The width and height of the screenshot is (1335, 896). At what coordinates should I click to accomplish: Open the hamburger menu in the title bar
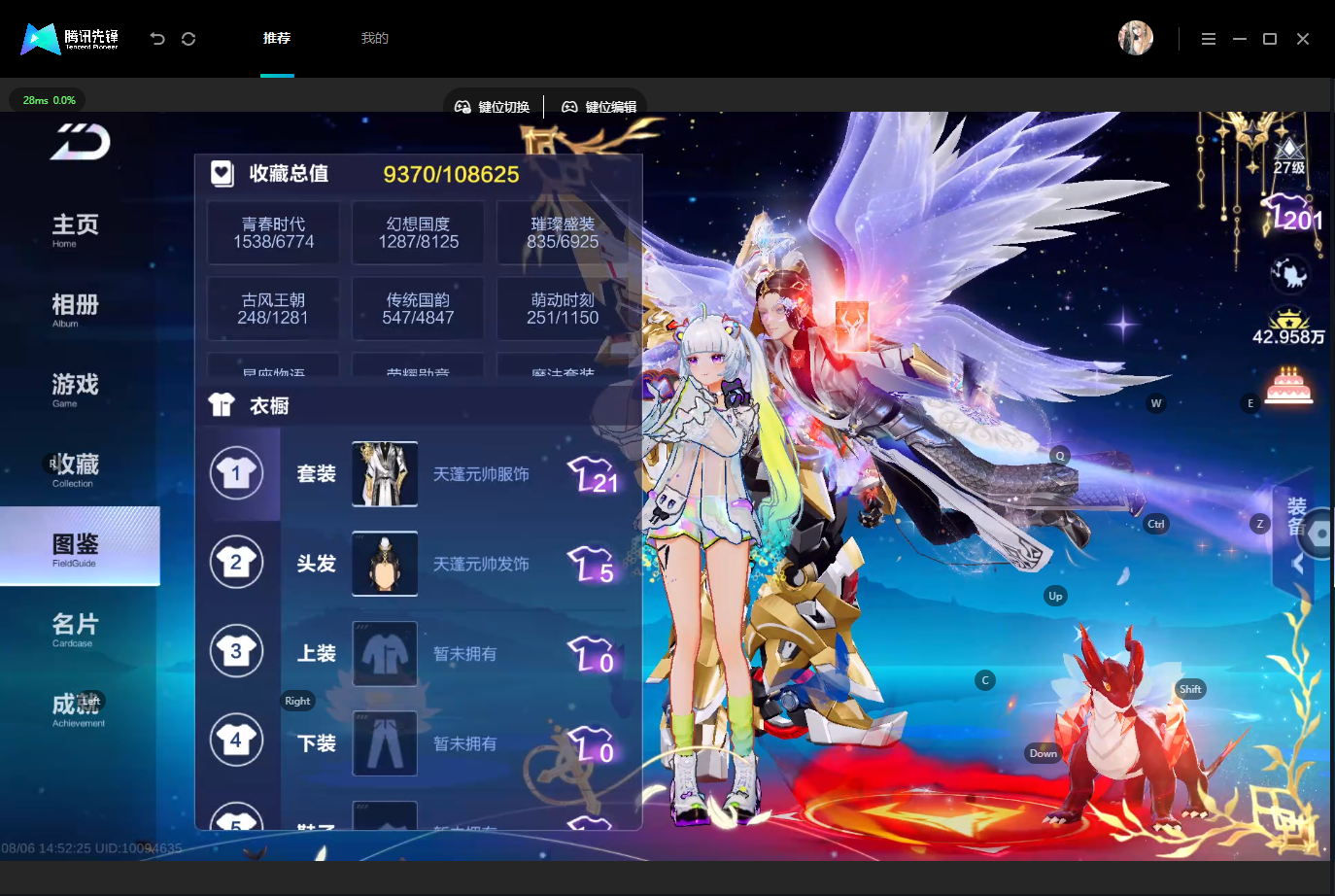[x=1209, y=39]
